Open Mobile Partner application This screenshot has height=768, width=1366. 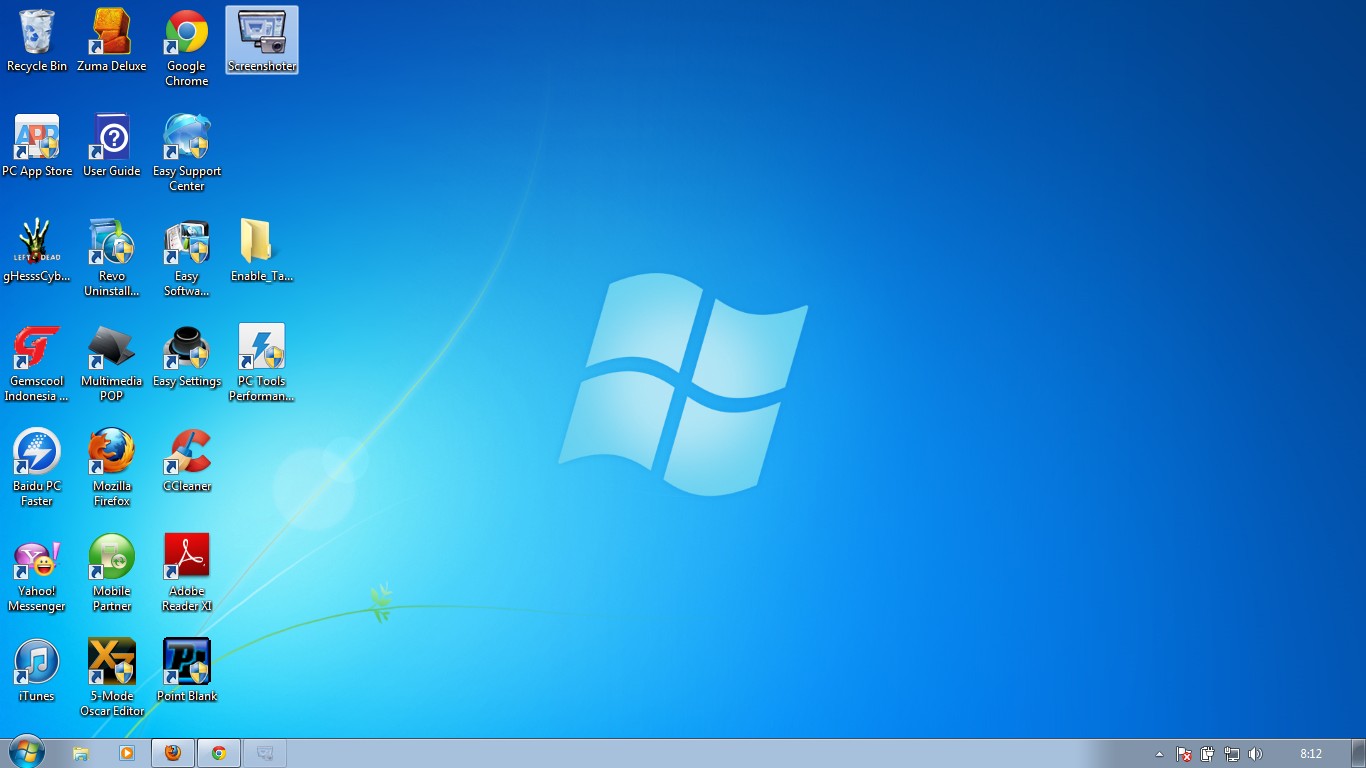(x=111, y=555)
